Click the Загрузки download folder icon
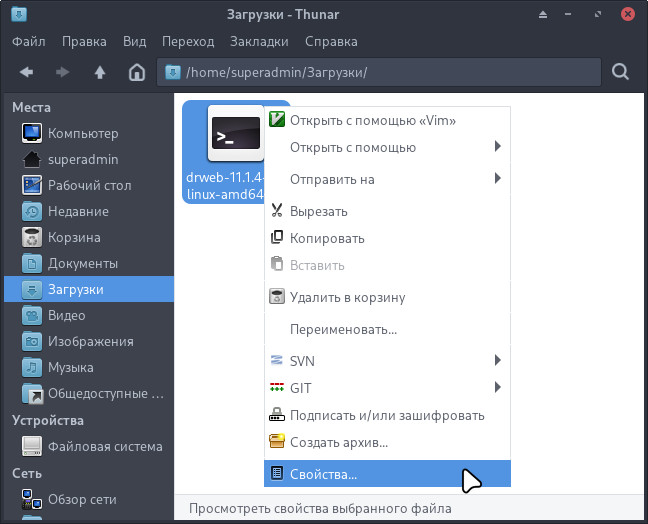Viewport: 648px width, 524px height. coord(32,289)
